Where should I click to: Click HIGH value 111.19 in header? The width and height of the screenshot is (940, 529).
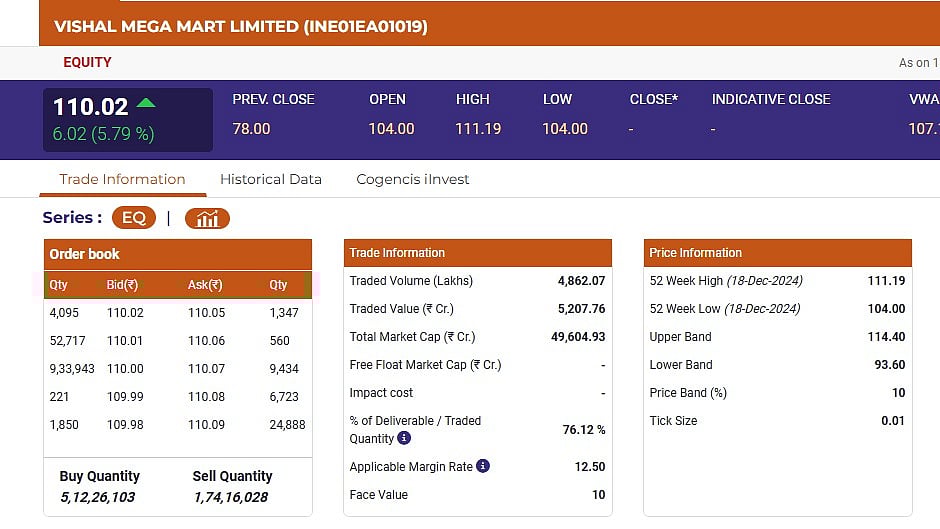[x=478, y=129]
